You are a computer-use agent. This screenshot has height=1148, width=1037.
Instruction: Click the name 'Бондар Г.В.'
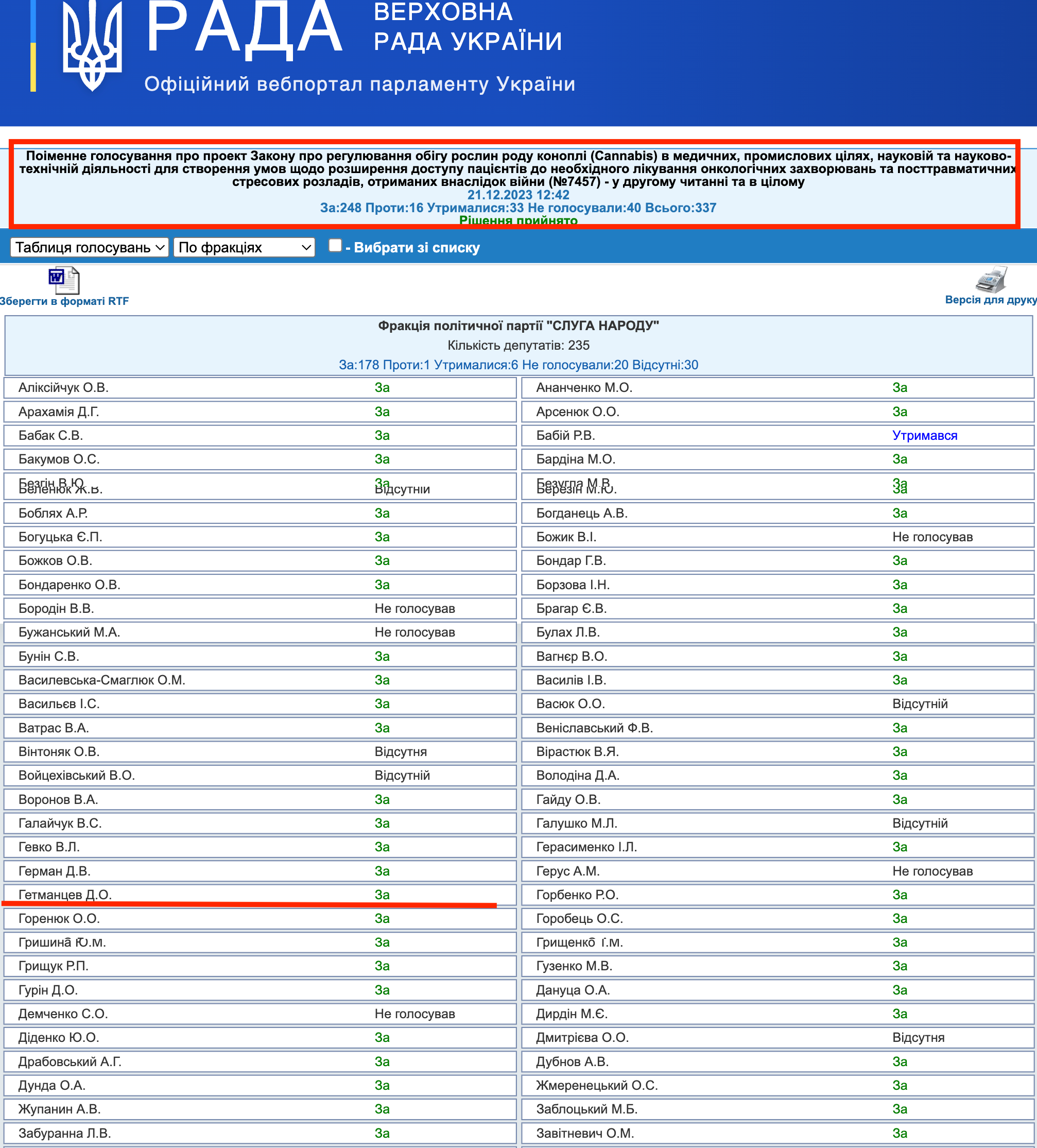(571, 561)
